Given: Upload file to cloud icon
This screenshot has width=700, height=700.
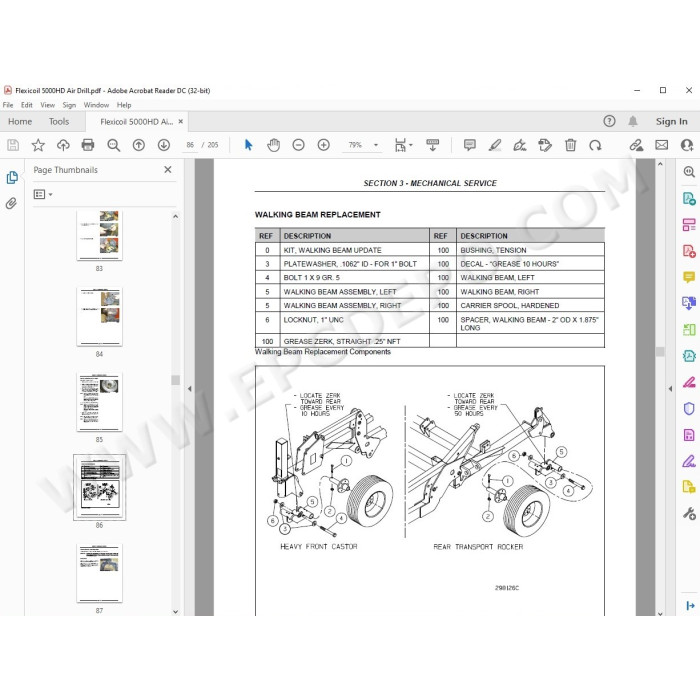Looking at the screenshot, I should click(x=63, y=145).
